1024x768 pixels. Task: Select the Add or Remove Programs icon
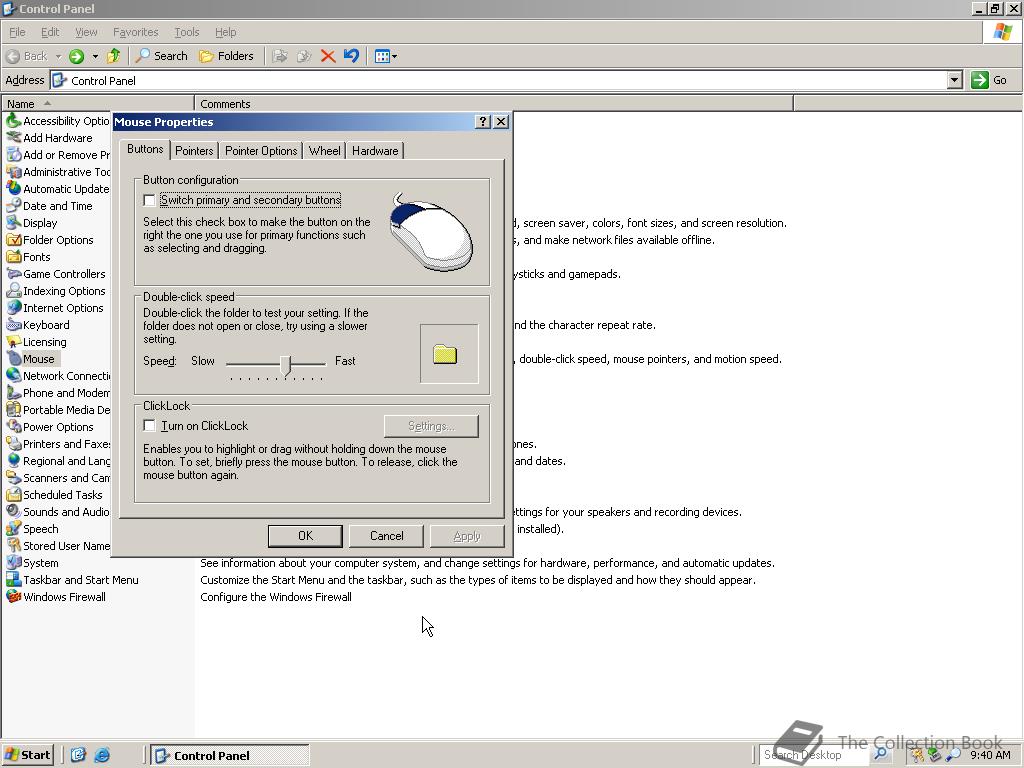[14, 155]
